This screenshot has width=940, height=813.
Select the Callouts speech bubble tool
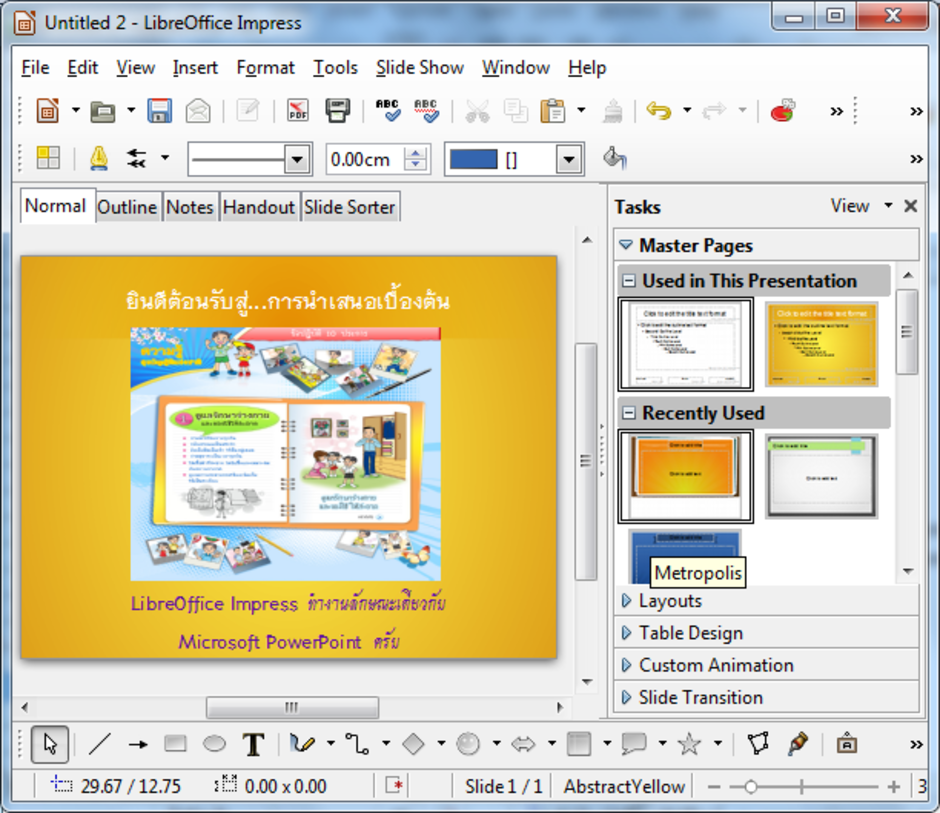click(x=634, y=744)
